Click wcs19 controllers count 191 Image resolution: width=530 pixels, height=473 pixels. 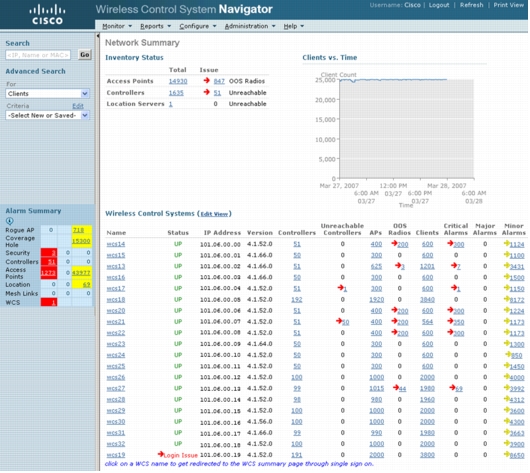(x=297, y=456)
